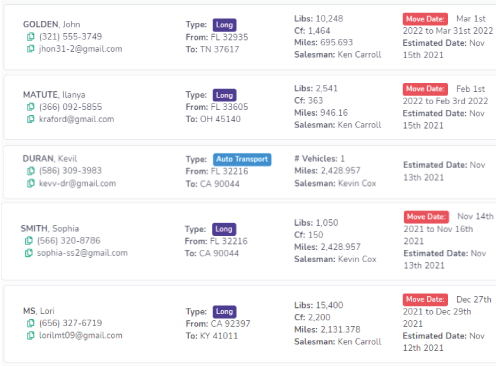Viewport: 496px width, 366px height.
Task: Open MS, Lori customer name
Action: point(39,311)
